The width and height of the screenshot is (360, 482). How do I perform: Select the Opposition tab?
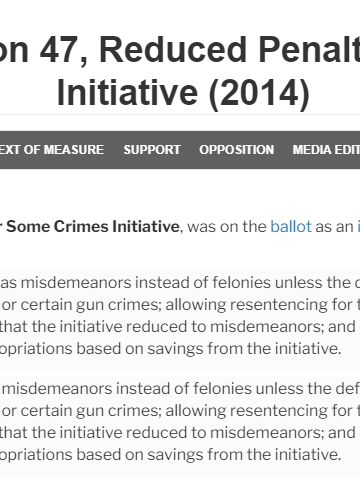(x=237, y=150)
